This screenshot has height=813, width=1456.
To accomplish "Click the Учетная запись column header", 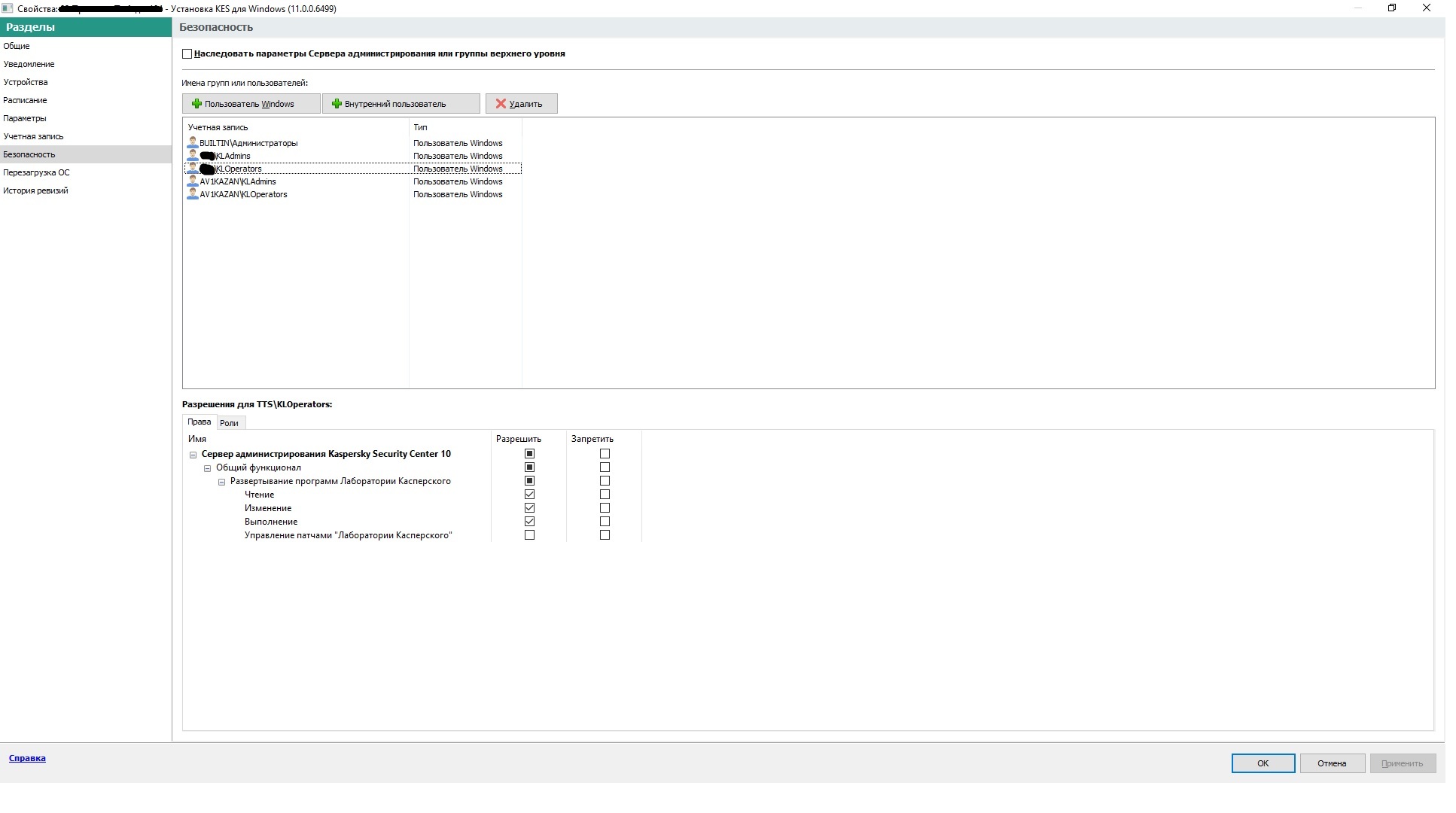I will 218,127.
